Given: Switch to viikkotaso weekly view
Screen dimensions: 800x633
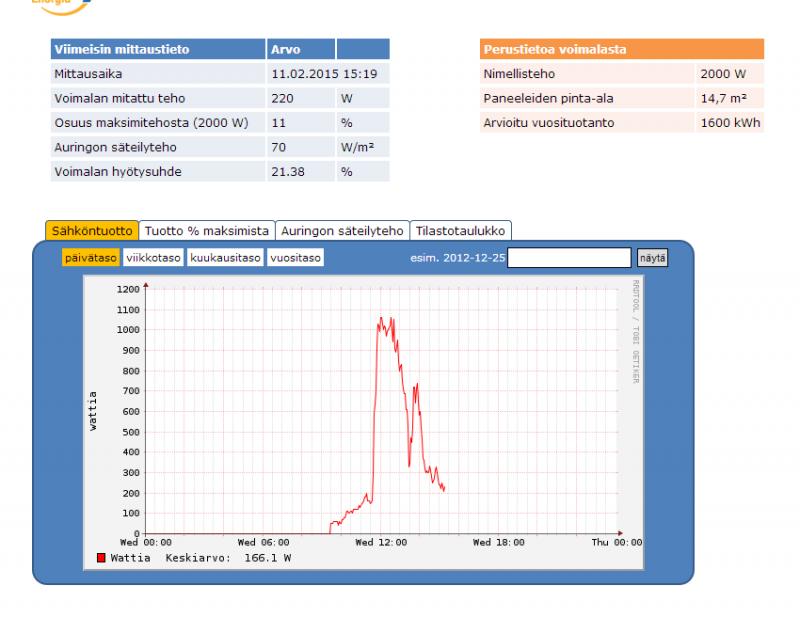Looking at the screenshot, I should [x=154, y=258].
